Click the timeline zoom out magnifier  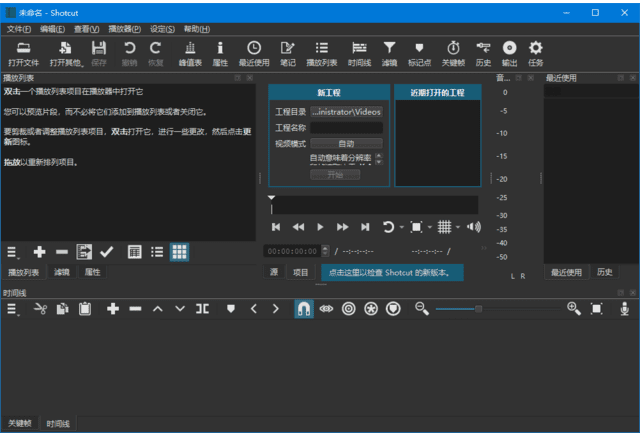tap(421, 309)
